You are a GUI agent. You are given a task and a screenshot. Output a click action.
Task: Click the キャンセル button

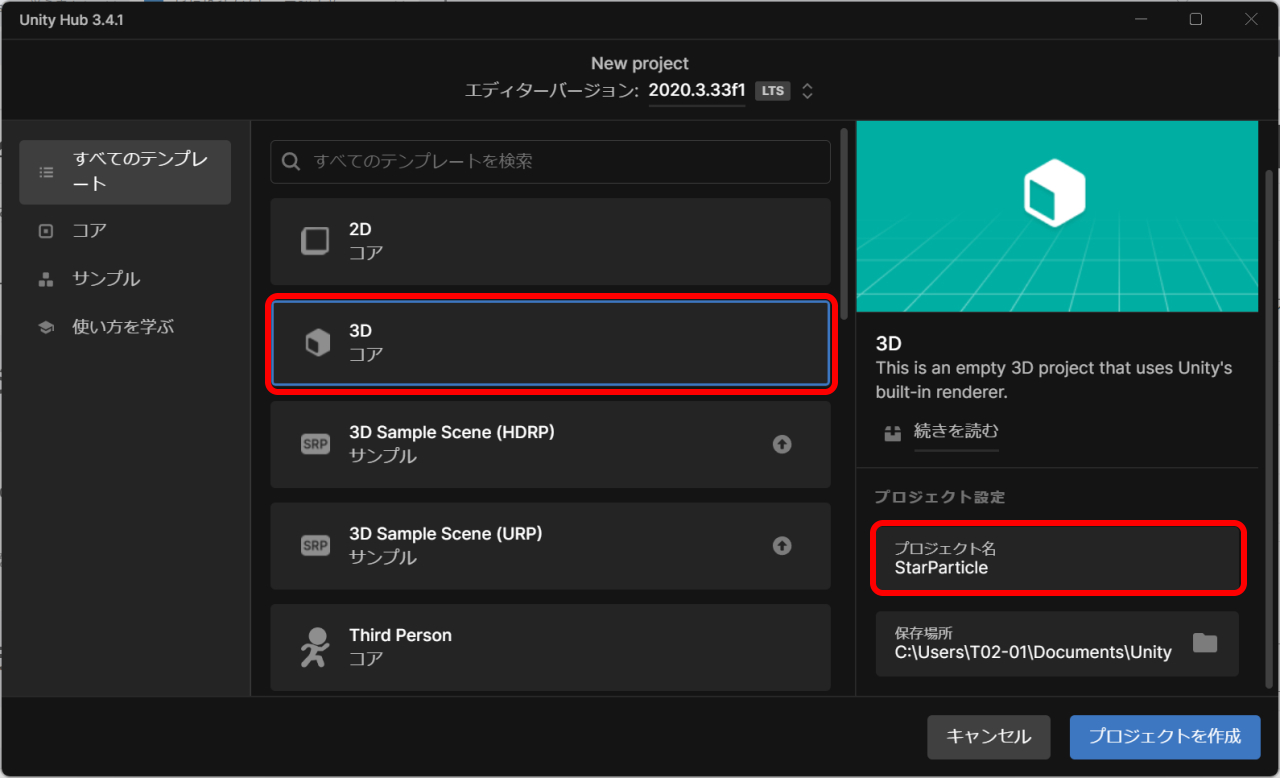point(988,737)
